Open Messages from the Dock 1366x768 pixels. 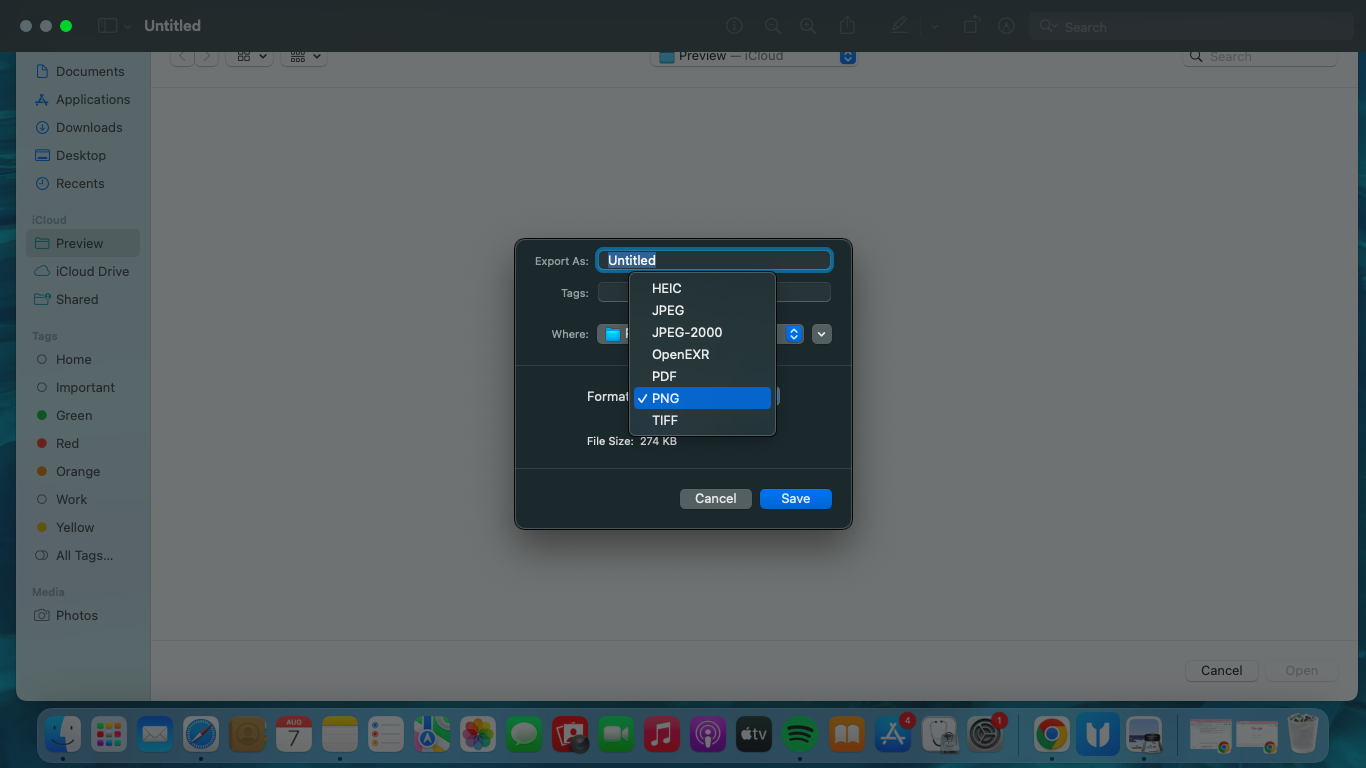coord(524,735)
